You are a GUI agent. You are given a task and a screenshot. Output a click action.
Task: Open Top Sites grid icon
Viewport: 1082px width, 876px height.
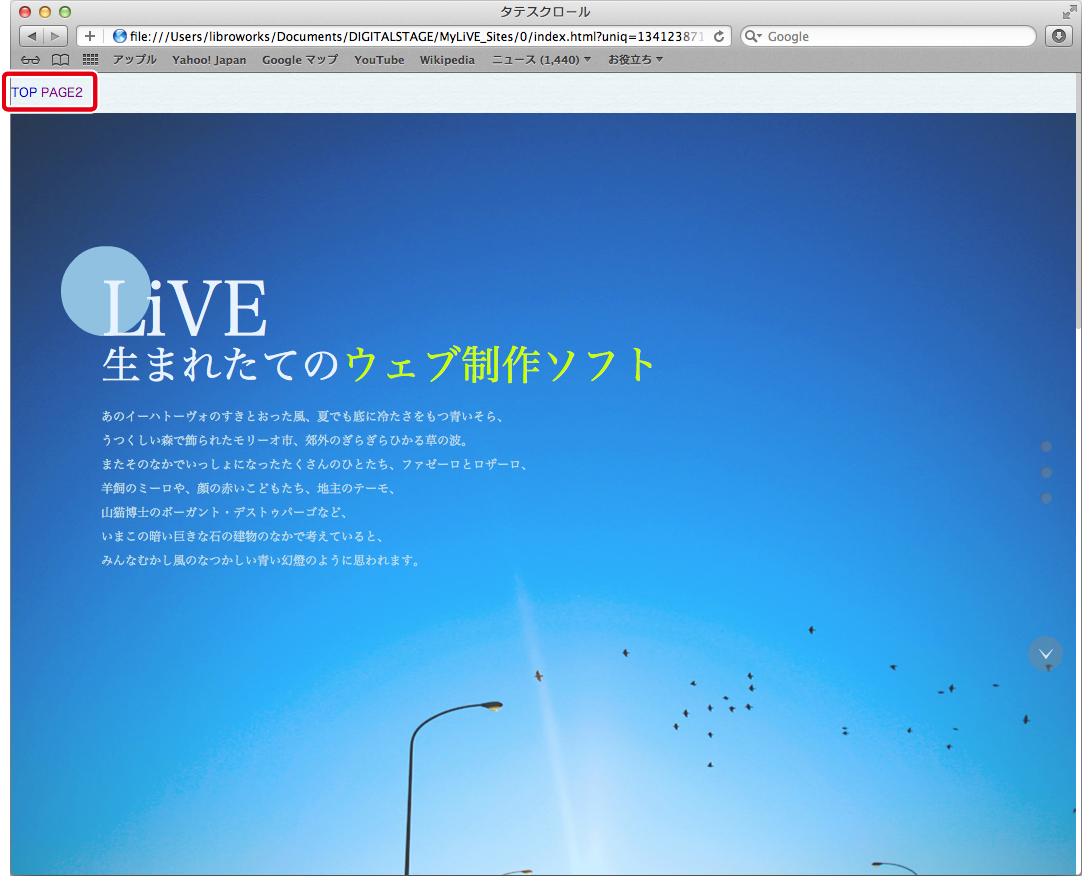coord(90,59)
